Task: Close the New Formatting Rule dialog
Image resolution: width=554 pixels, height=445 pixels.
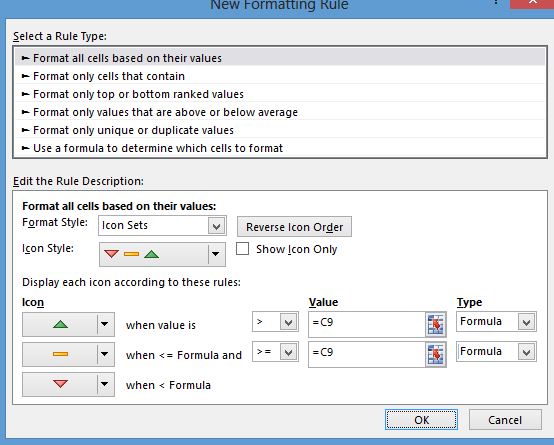Action: coord(532,4)
